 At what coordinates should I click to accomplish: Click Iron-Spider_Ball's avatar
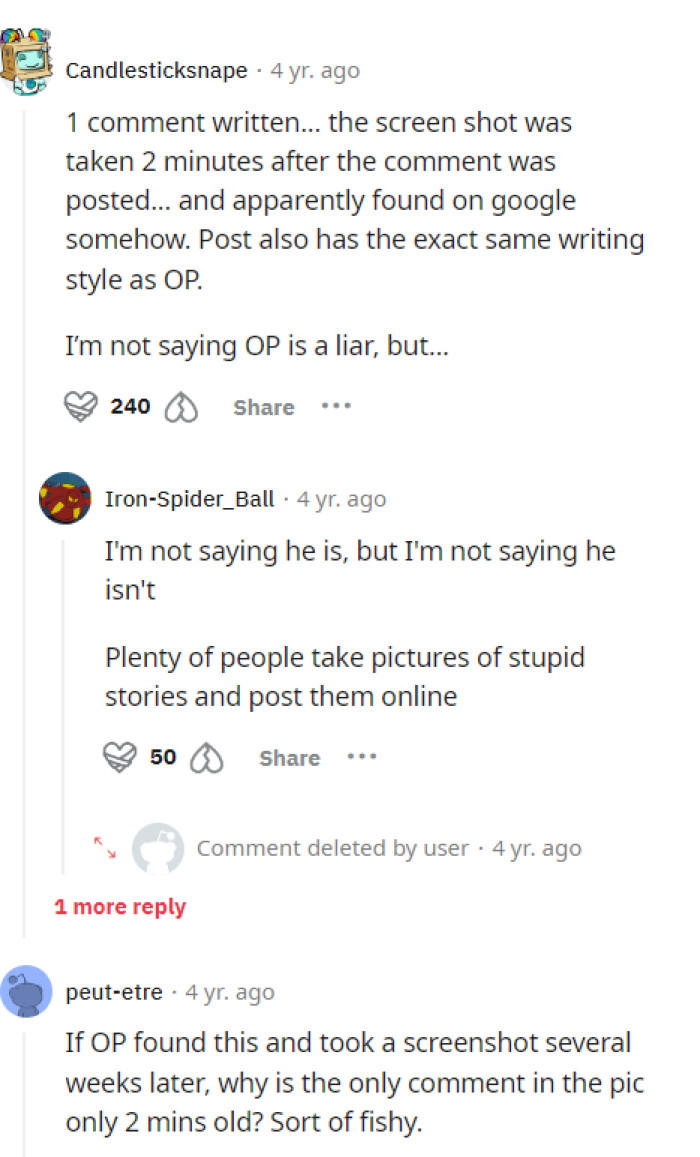(x=64, y=498)
